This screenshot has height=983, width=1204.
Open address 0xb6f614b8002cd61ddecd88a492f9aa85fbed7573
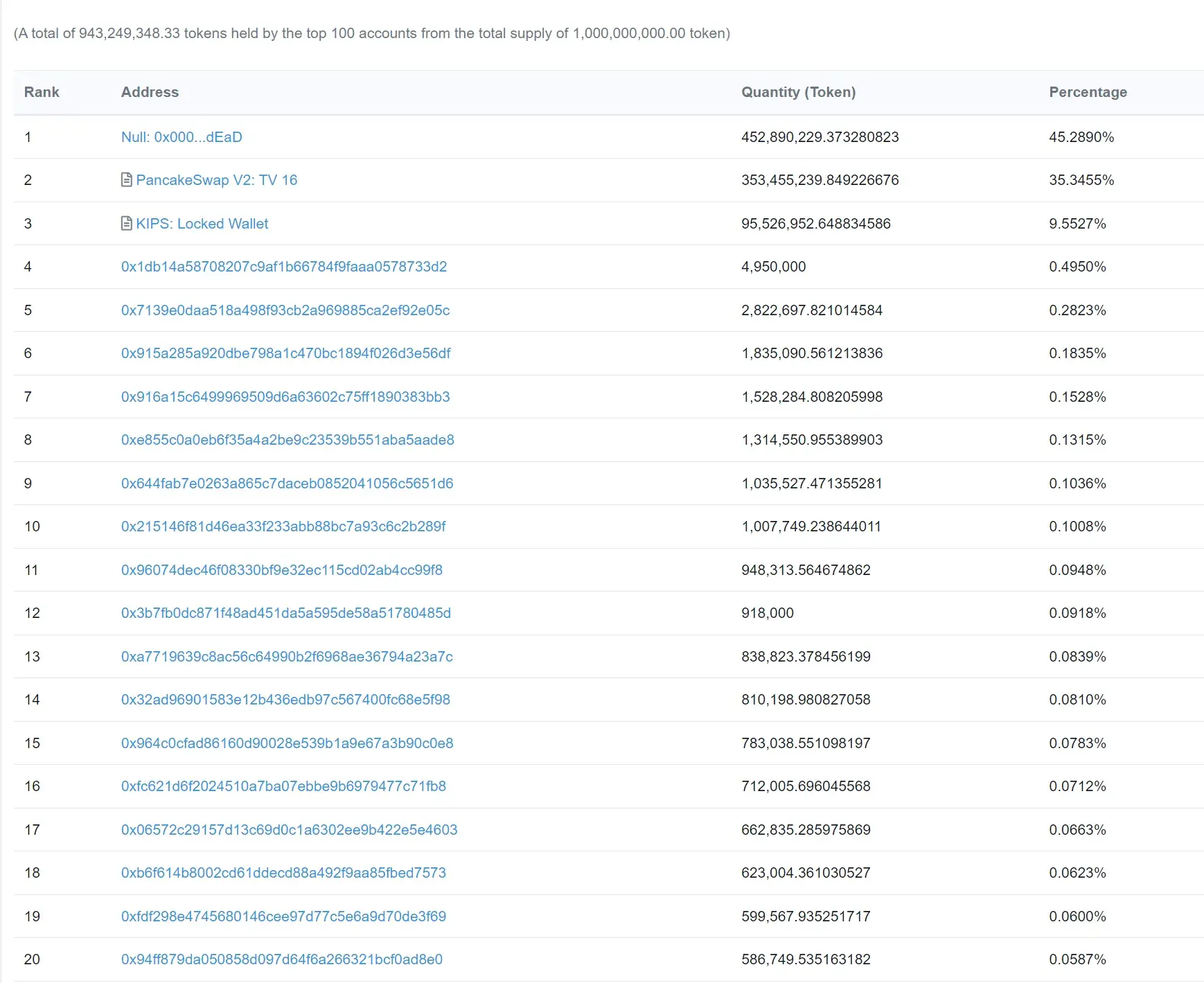pos(283,873)
